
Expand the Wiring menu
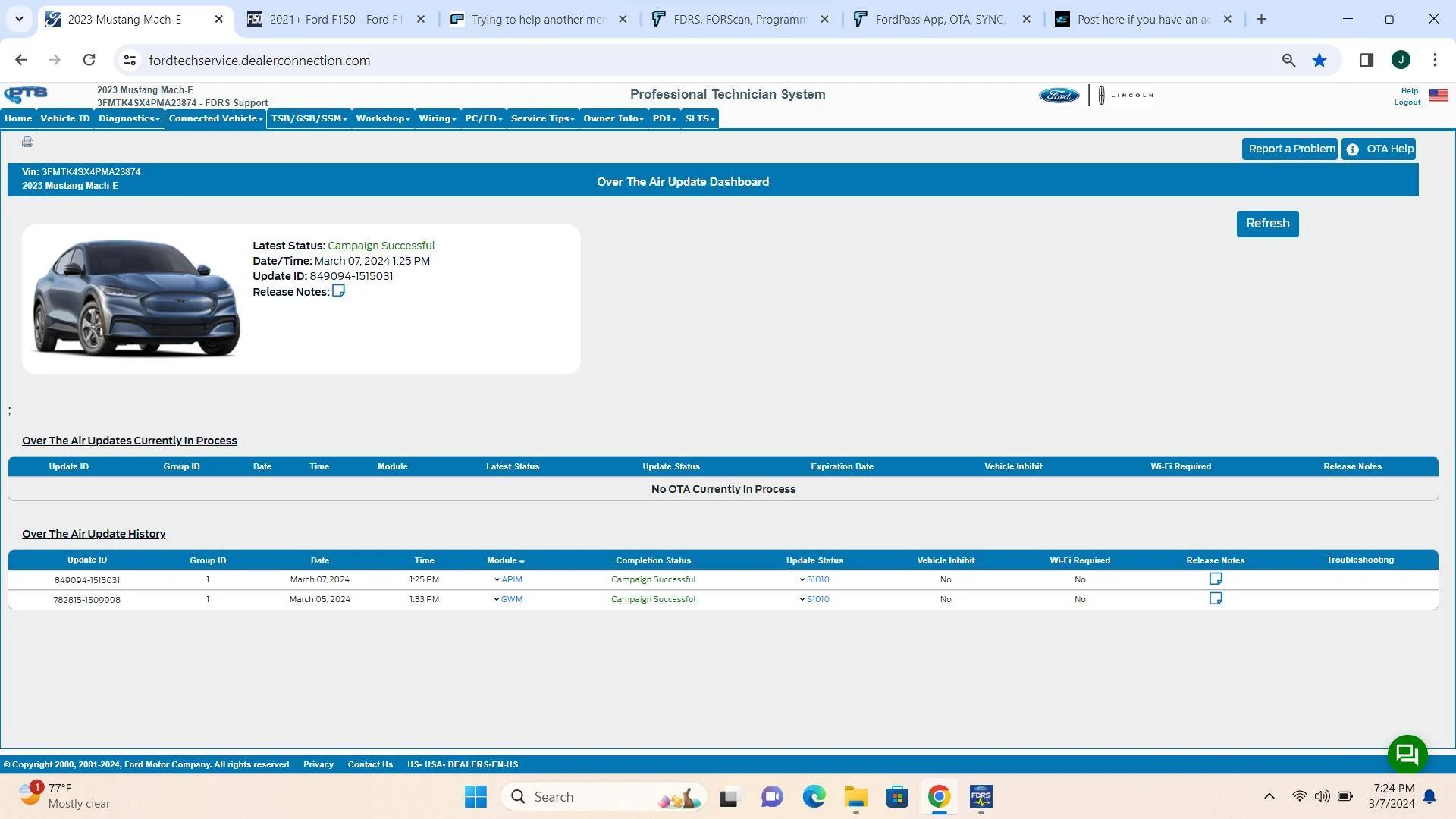click(x=438, y=118)
